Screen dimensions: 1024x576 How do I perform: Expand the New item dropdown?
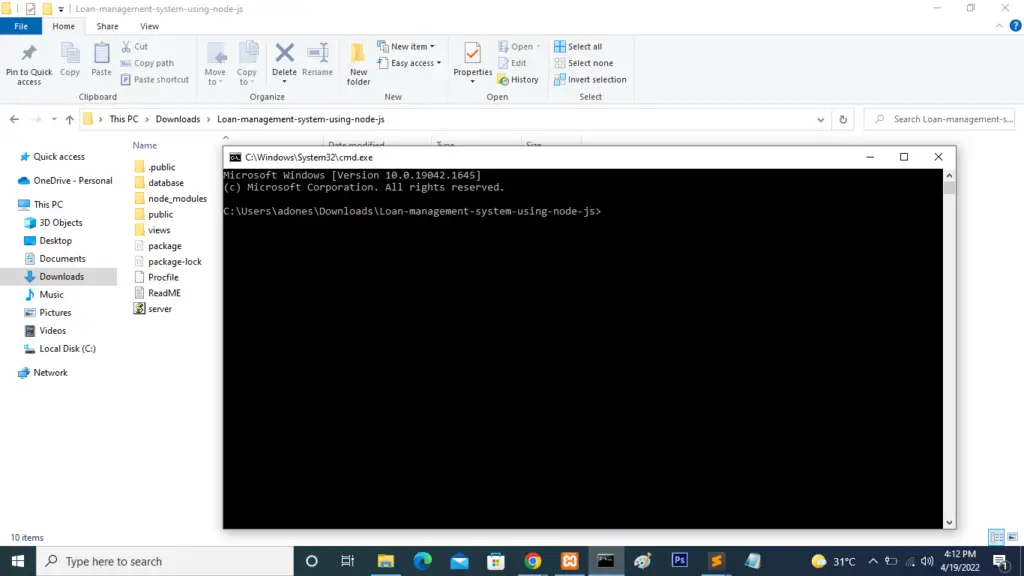406,46
